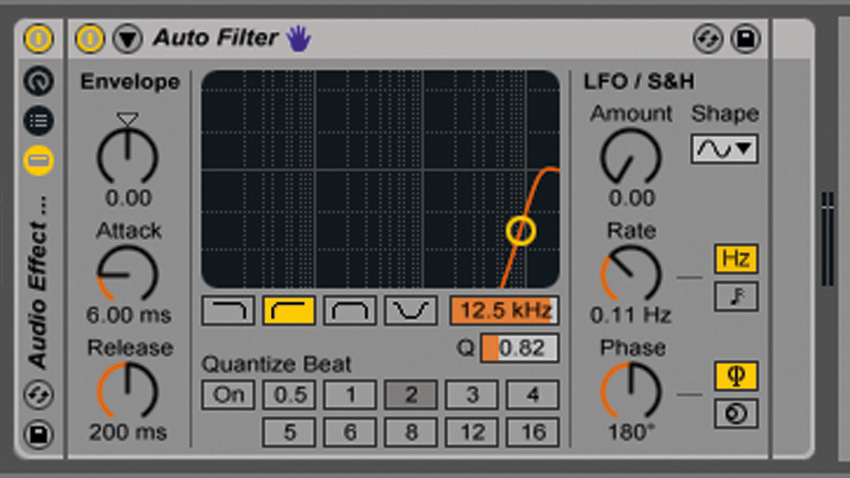Show the rack macro controls
Viewport: 850px width, 478px height.
tap(38, 81)
